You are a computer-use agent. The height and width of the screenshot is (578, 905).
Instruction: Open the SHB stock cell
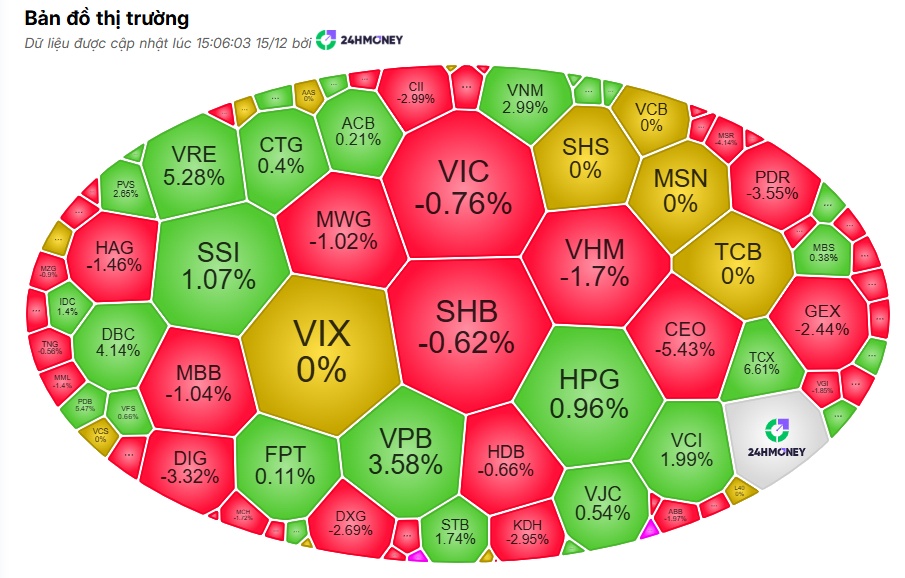pos(466,325)
